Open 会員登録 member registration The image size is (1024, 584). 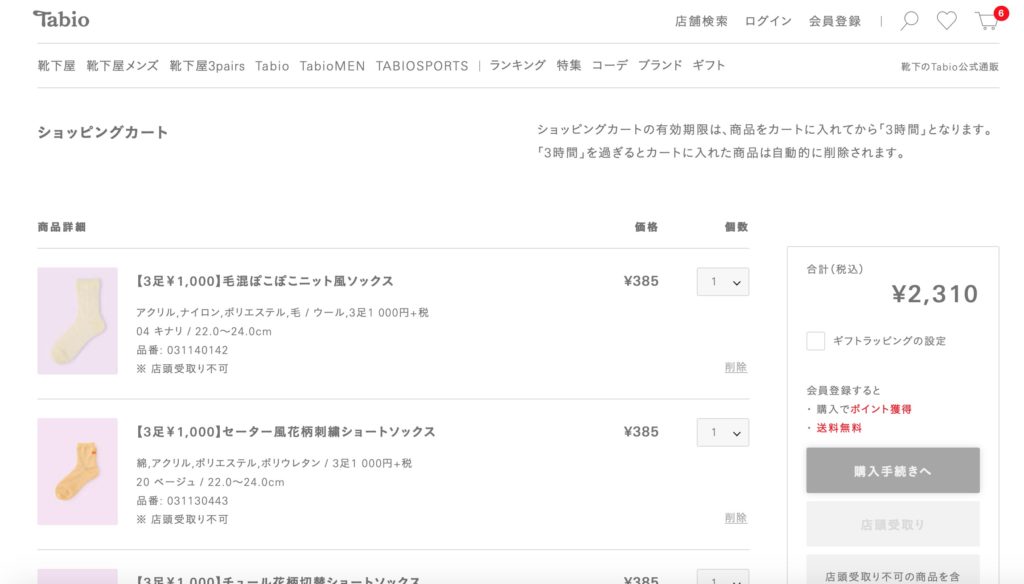[835, 21]
